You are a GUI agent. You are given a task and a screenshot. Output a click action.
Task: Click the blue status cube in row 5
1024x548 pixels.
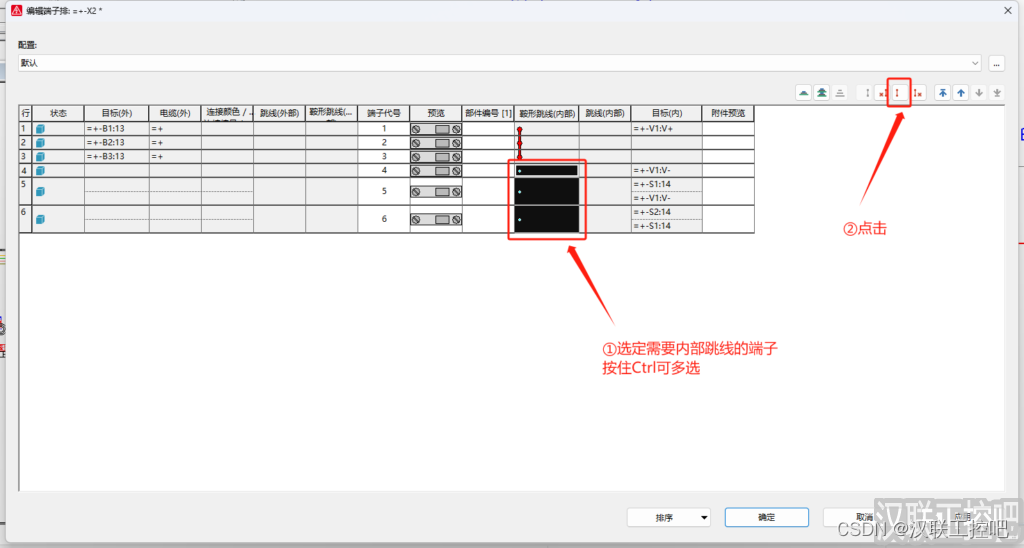41,191
